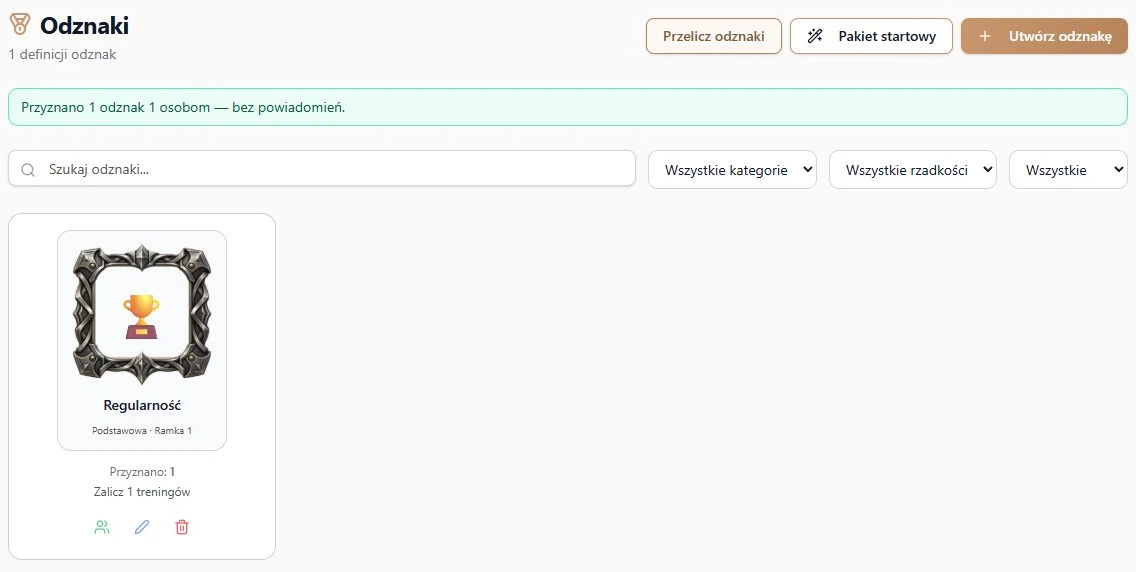The image size is (1136, 572).
Task: Click Przelicz odznaki button
Action: tap(714, 36)
